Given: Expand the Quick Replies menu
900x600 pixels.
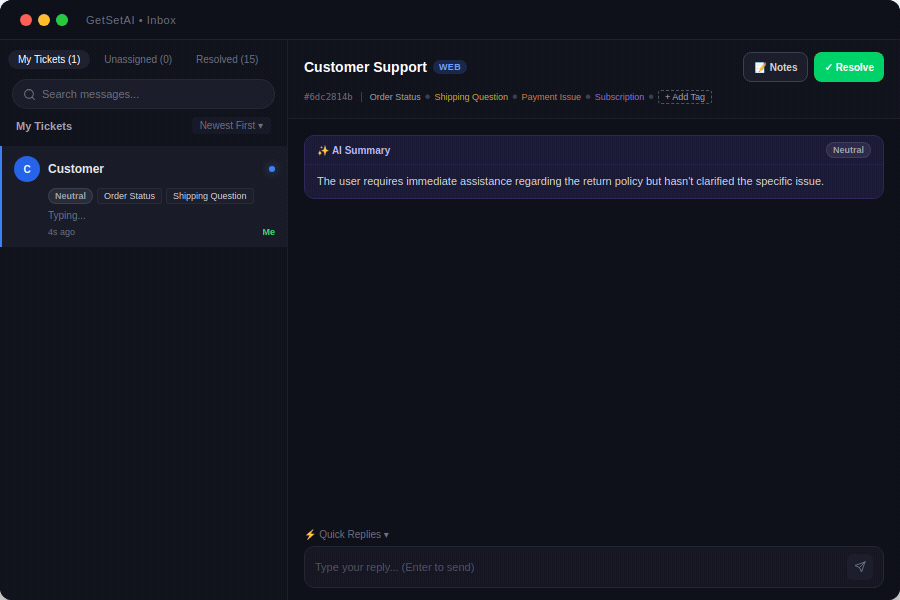Looking at the screenshot, I should tap(347, 535).
